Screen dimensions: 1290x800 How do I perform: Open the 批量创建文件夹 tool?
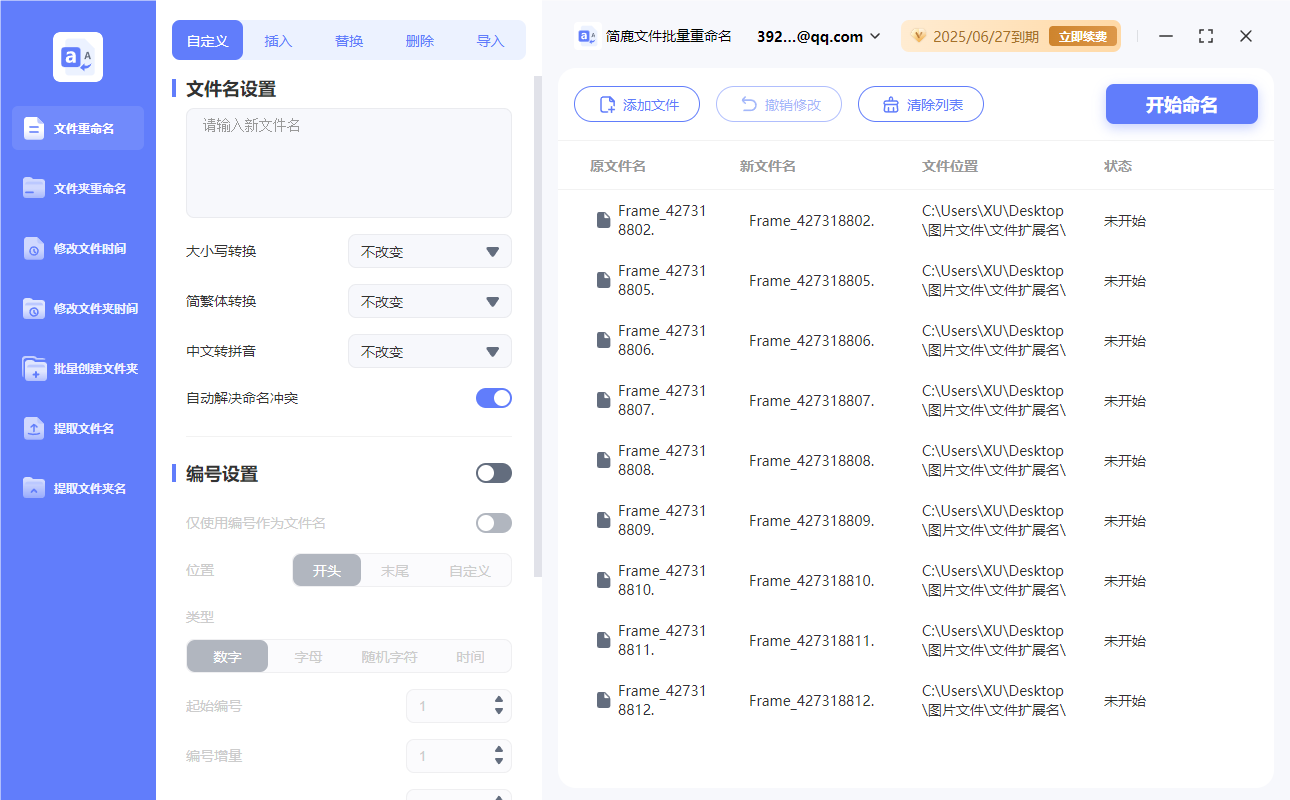[77, 368]
